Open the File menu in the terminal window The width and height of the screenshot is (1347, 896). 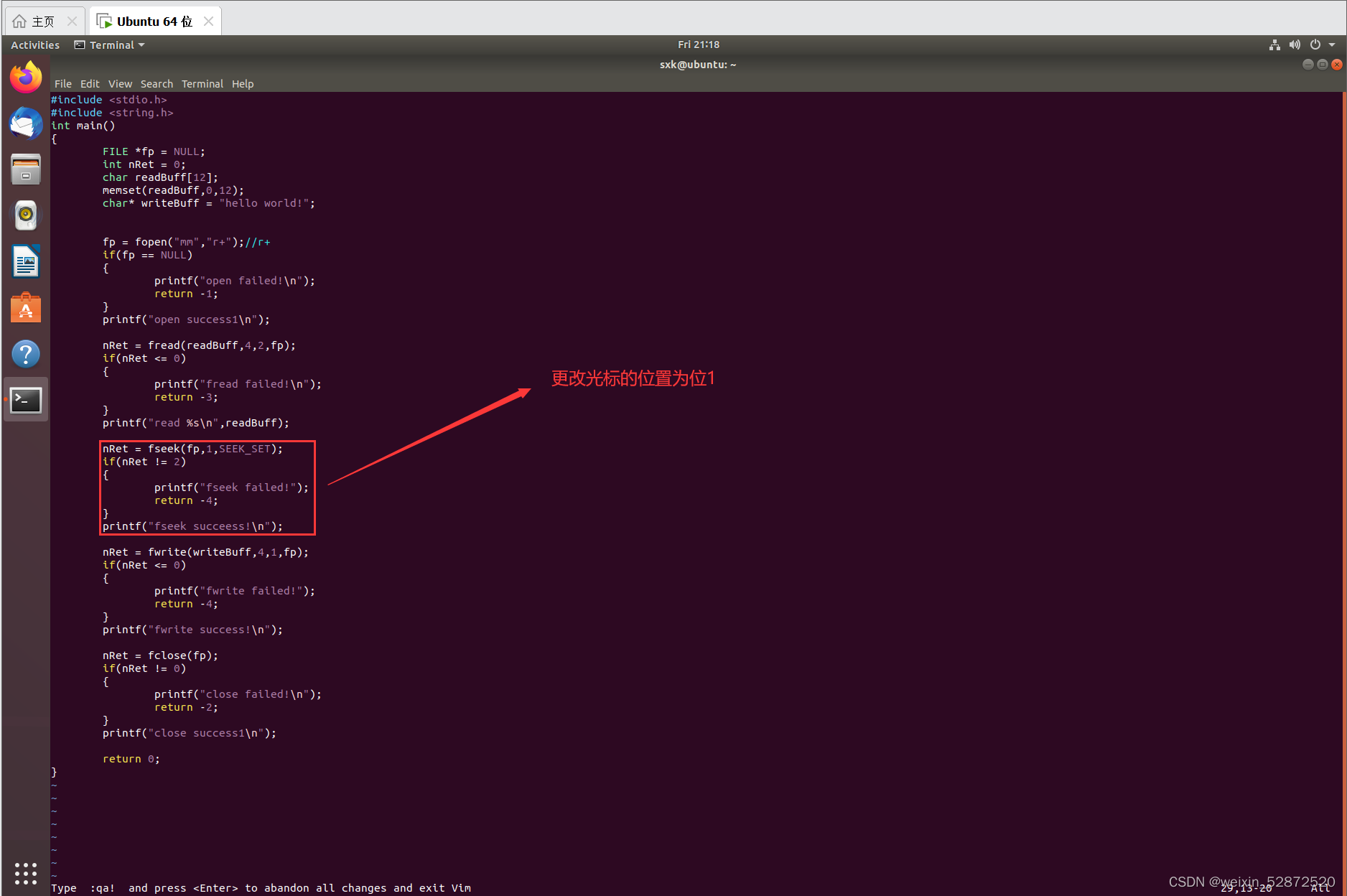click(62, 84)
